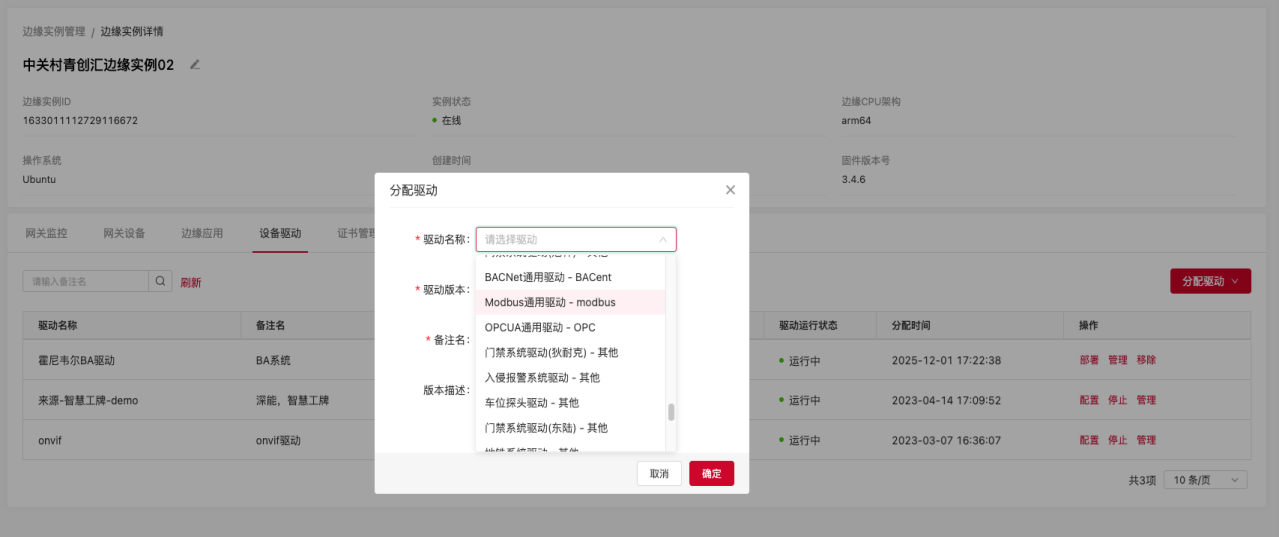Click the 驱动运行状态 column header
Image resolution: width=1279 pixels, height=537 pixels.
[808, 326]
